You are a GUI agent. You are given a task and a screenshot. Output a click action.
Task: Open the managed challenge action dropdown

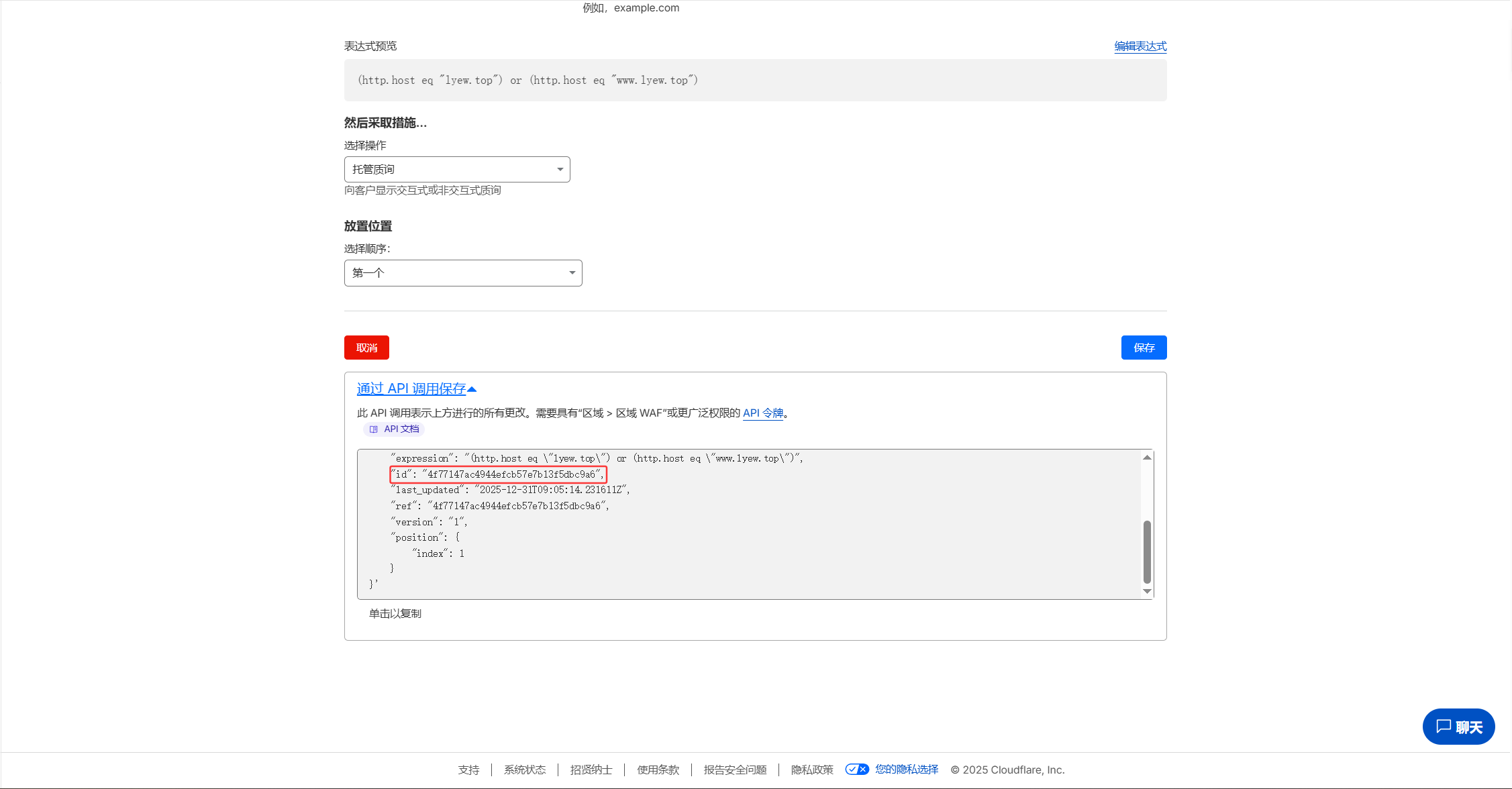point(456,170)
